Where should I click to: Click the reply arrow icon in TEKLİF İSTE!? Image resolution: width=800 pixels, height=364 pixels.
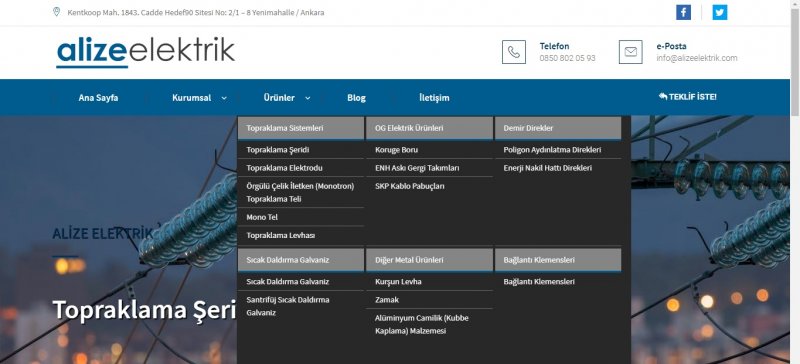[663, 96]
